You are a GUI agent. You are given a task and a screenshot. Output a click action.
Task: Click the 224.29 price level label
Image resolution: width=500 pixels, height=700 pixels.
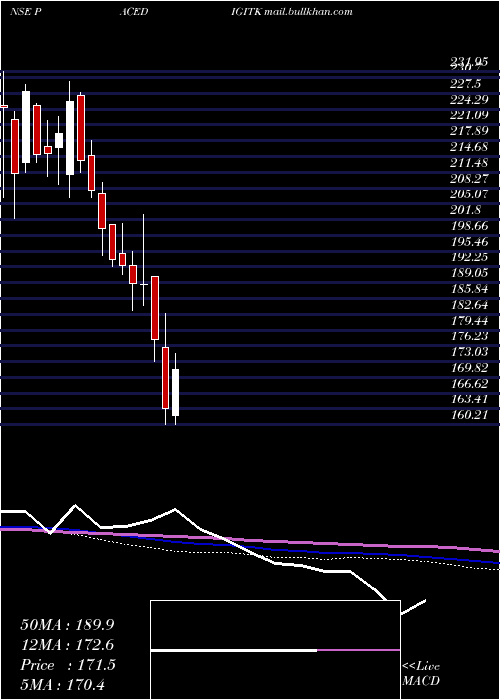coord(469,100)
